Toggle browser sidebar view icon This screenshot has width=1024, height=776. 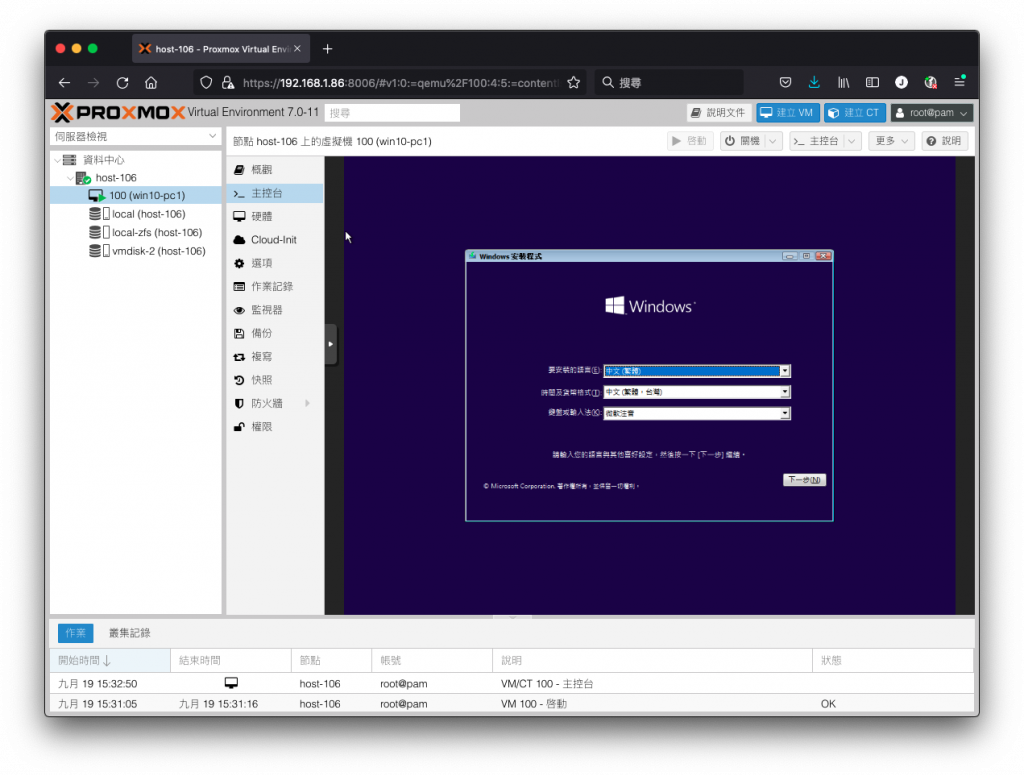click(x=872, y=82)
